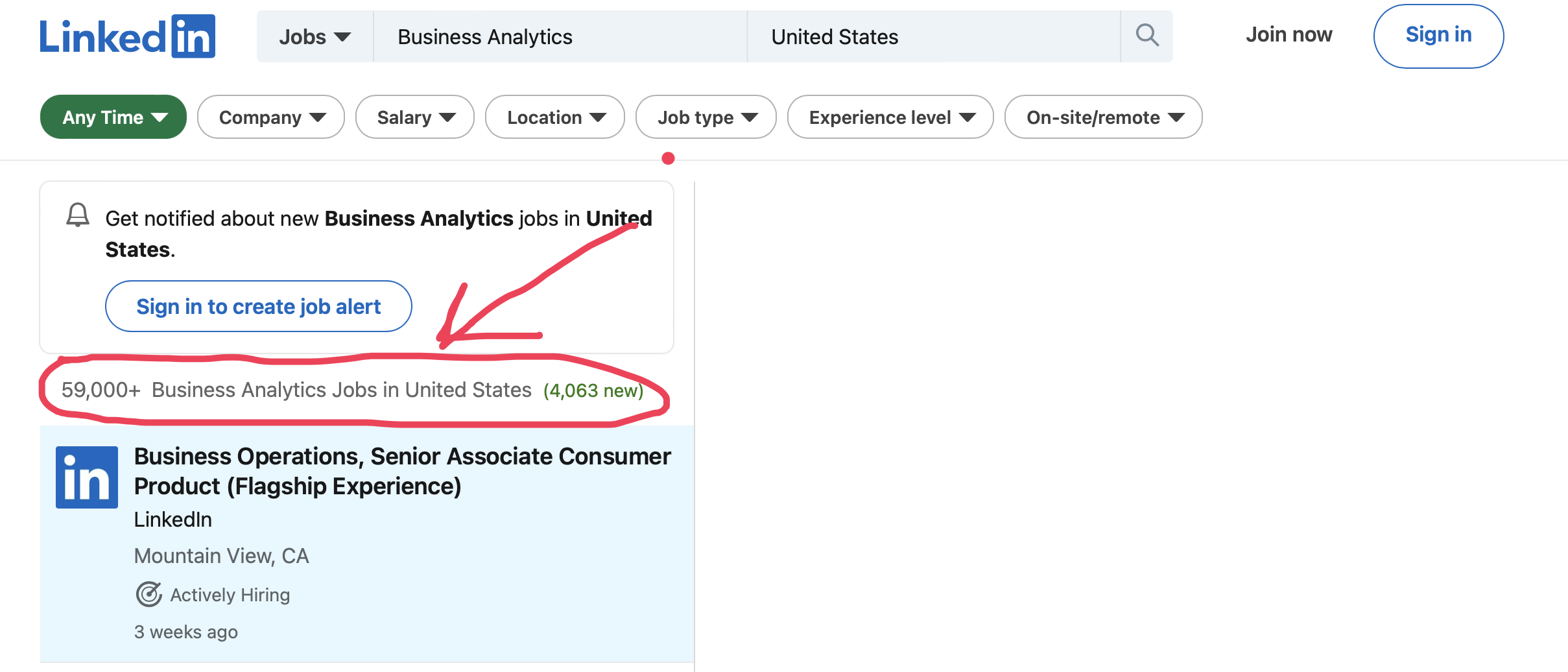Click the LinkedIn company logo thumbnail
The width and height of the screenshot is (1568, 672).
tap(87, 477)
